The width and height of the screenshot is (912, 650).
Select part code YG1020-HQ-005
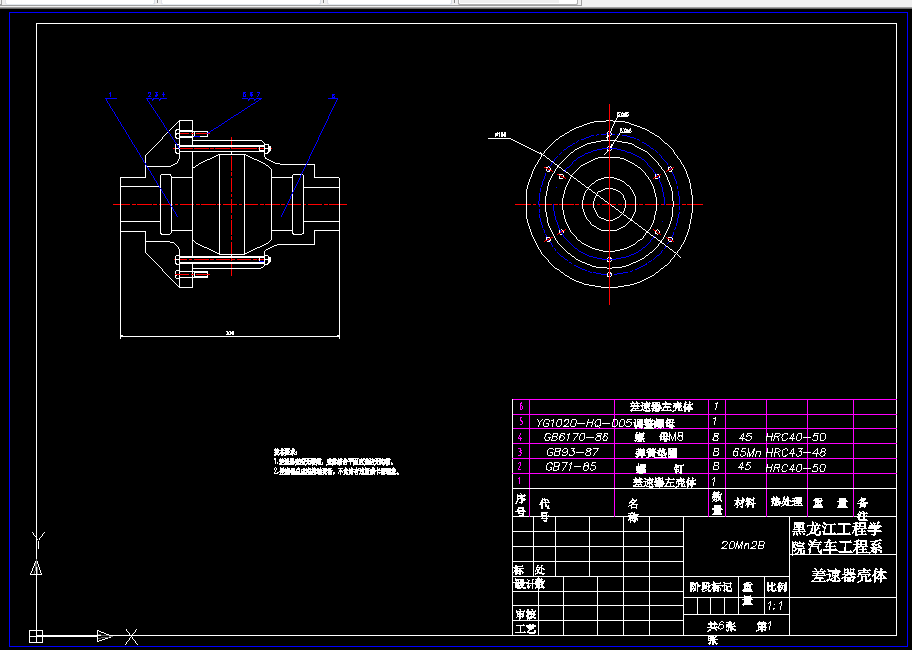(x=585, y=423)
